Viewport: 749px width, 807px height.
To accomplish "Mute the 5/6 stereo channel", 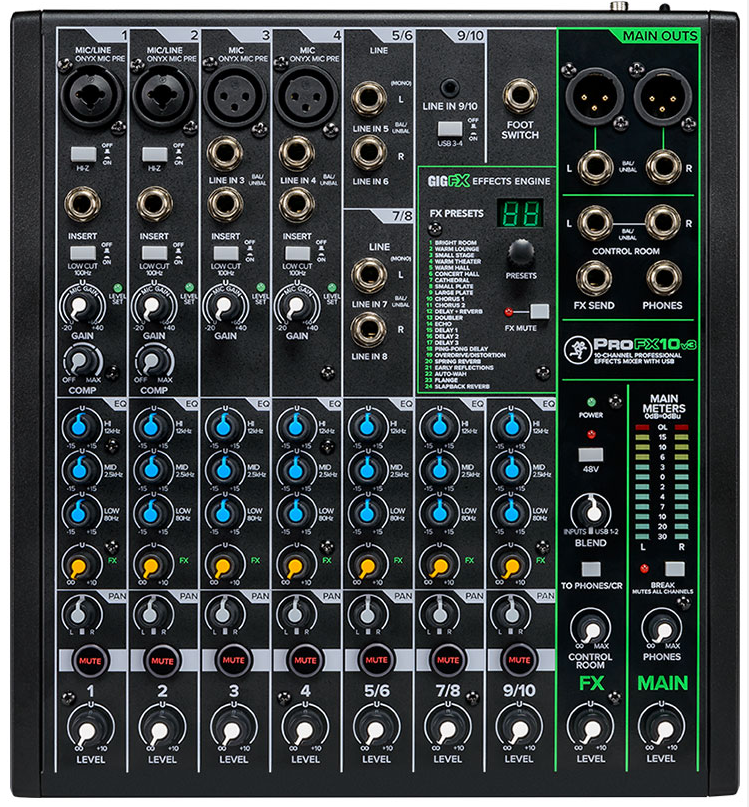I will click(x=376, y=660).
